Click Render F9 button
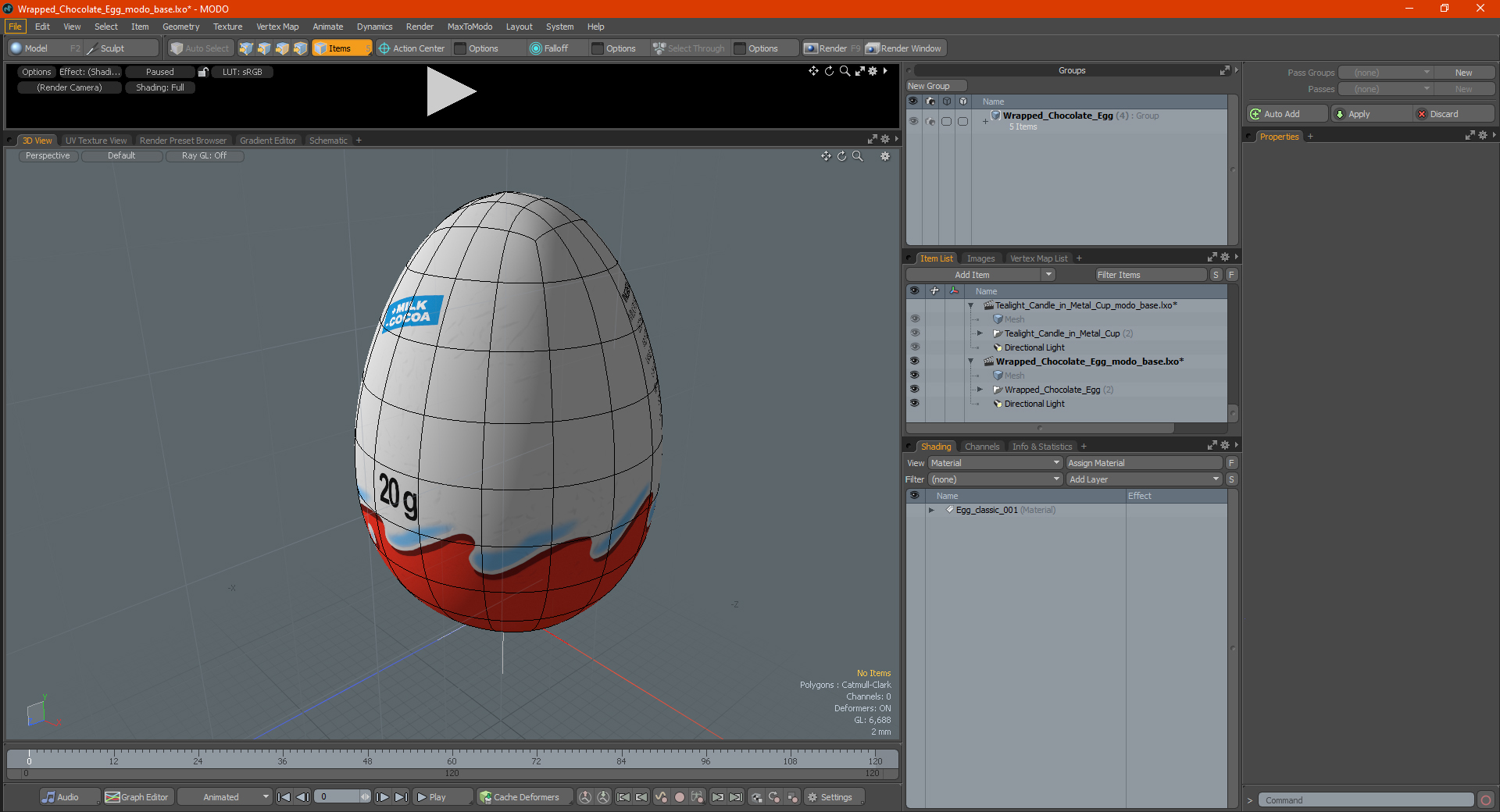This screenshot has height=812, width=1500. tap(832, 48)
